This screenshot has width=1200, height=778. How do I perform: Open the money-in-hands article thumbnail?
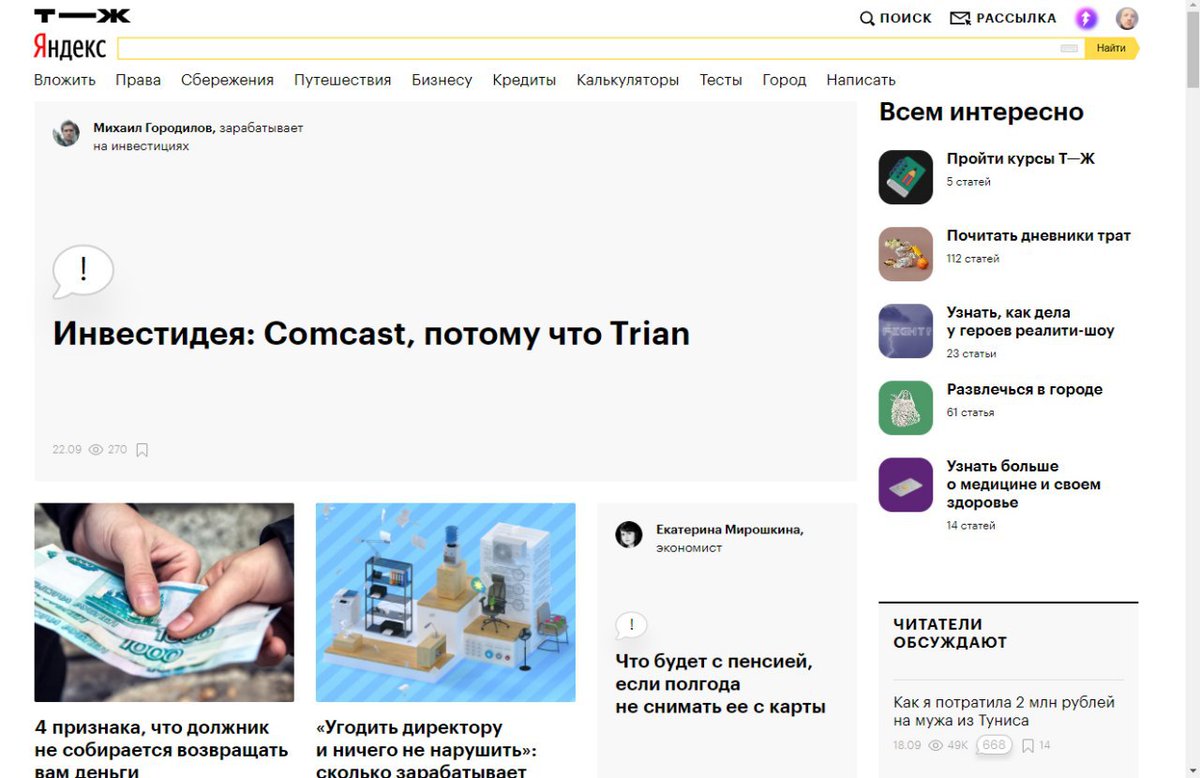point(164,602)
